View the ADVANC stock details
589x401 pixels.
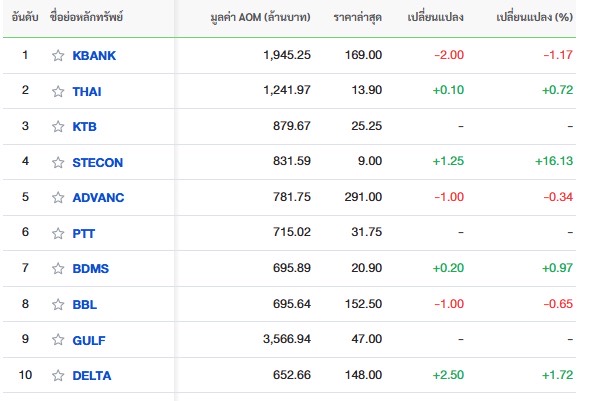(98, 197)
